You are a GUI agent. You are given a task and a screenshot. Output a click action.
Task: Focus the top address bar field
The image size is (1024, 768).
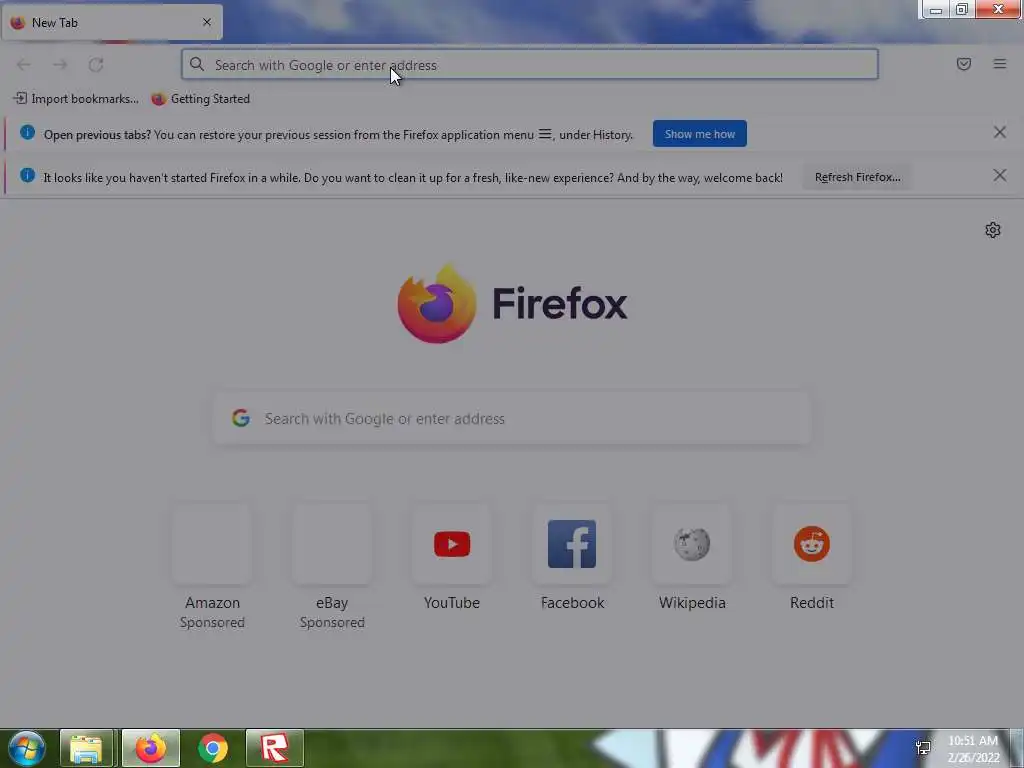pos(530,65)
